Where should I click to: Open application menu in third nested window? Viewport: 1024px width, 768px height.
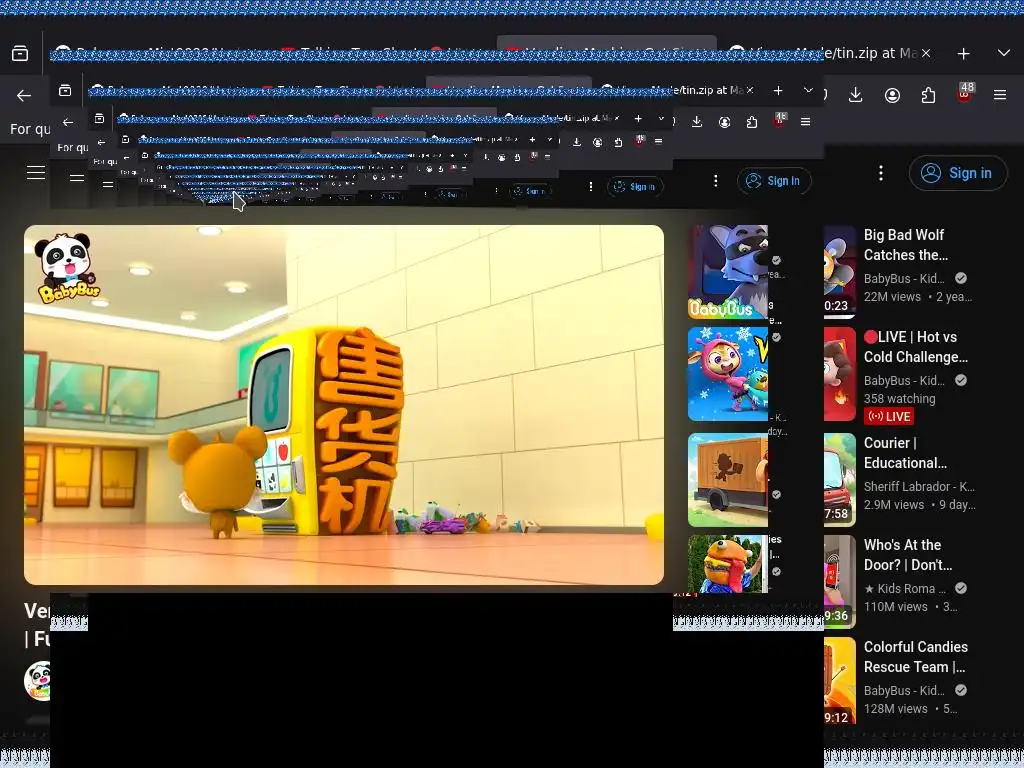pos(658,142)
